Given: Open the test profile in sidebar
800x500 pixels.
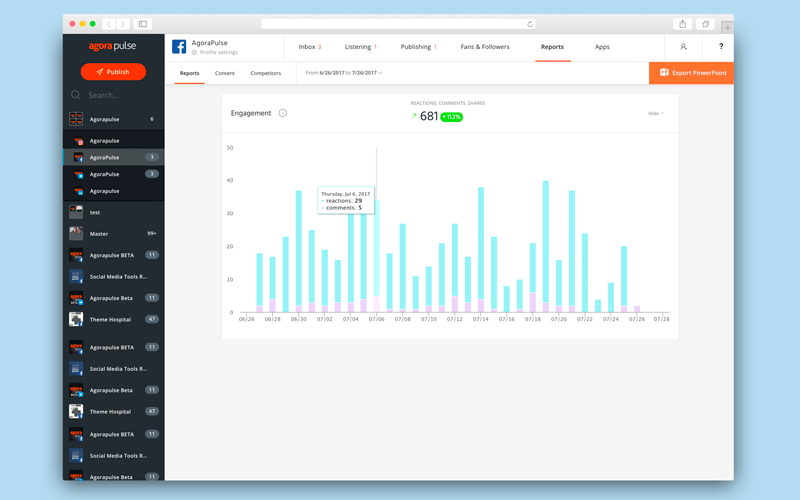Looking at the screenshot, I should click(x=113, y=212).
